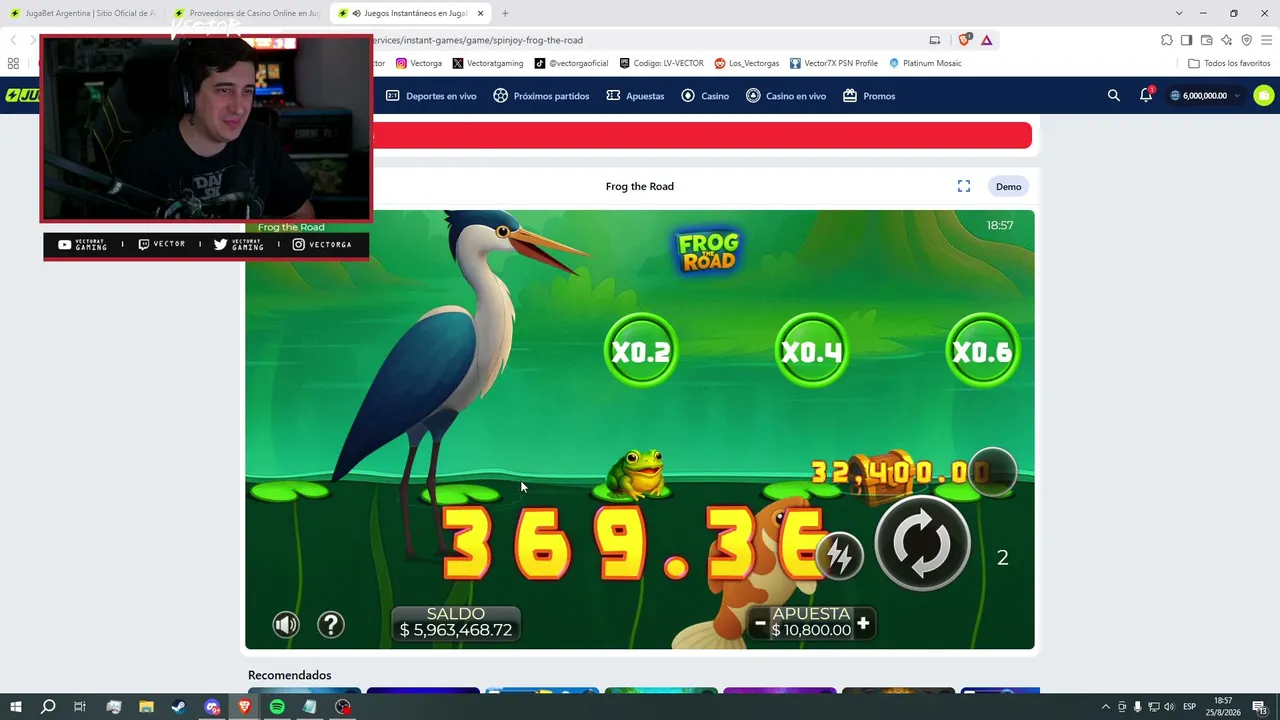
Task: Pick the X0.6 multiplier bubble
Action: pyautogui.click(x=982, y=351)
